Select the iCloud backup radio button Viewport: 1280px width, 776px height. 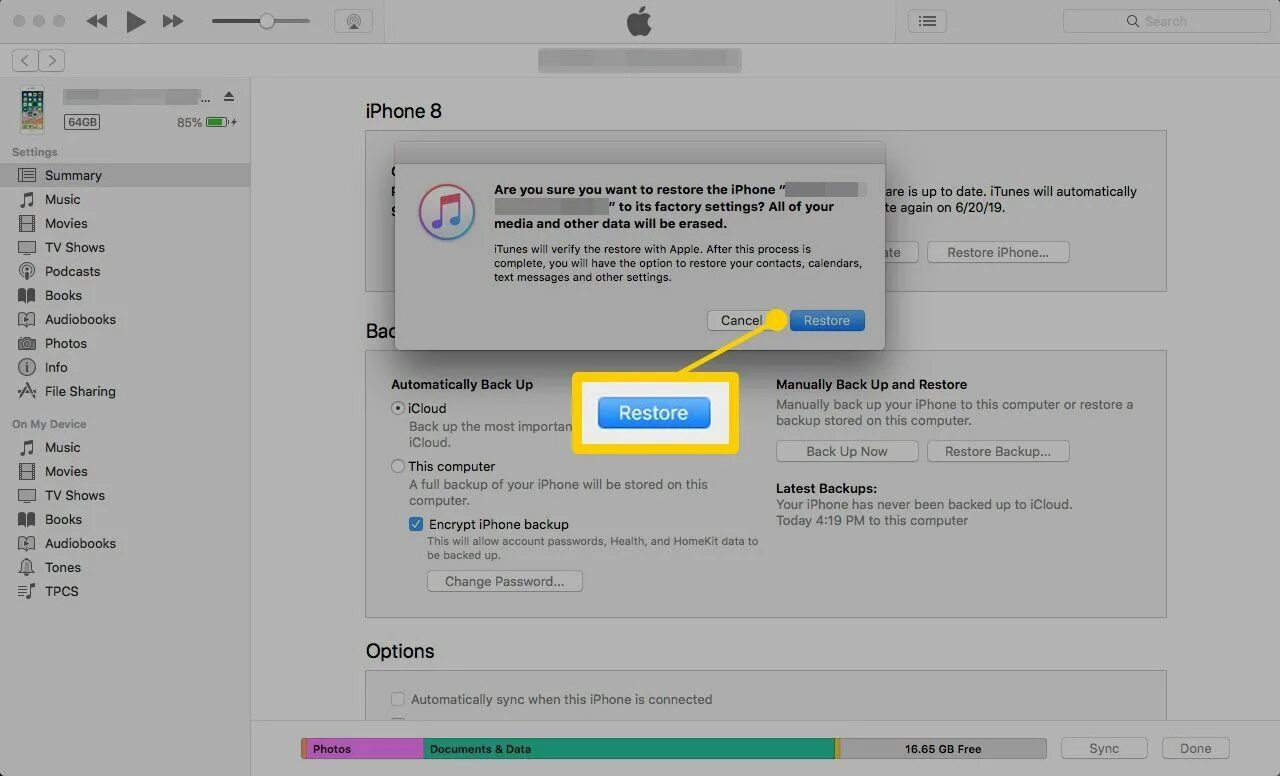coord(398,408)
